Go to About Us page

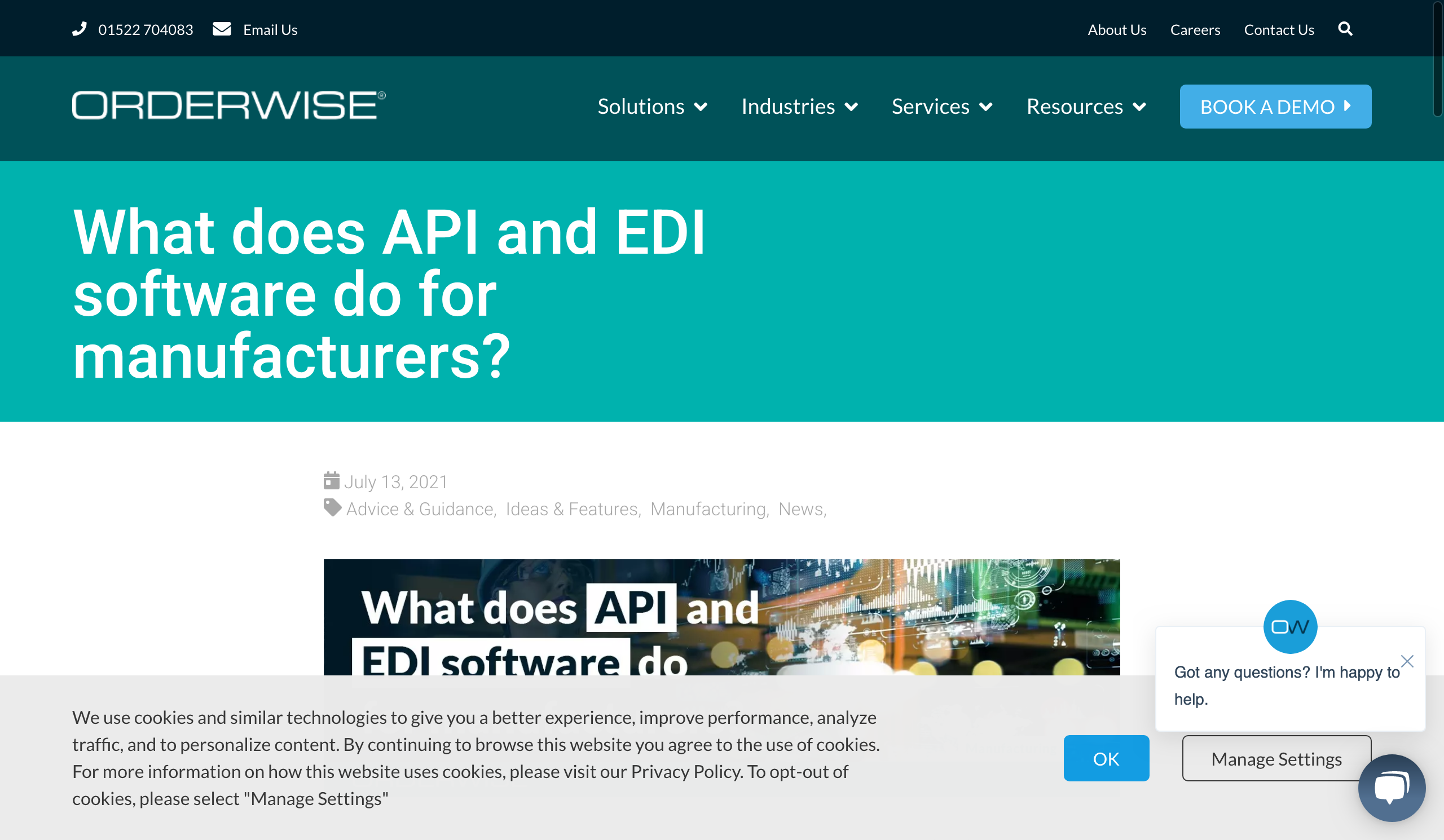point(1117,30)
